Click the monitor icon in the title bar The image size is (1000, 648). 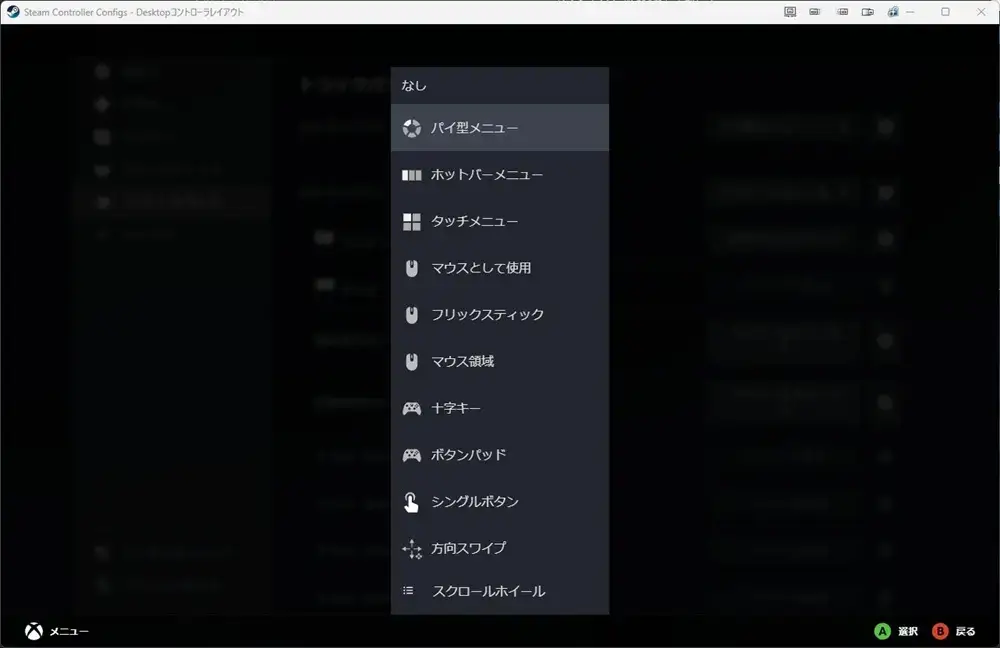pos(790,11)
